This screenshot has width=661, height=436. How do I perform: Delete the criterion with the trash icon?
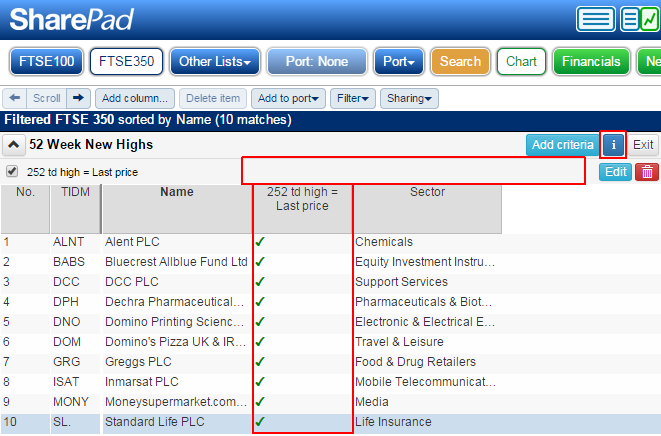coord(647,172)
